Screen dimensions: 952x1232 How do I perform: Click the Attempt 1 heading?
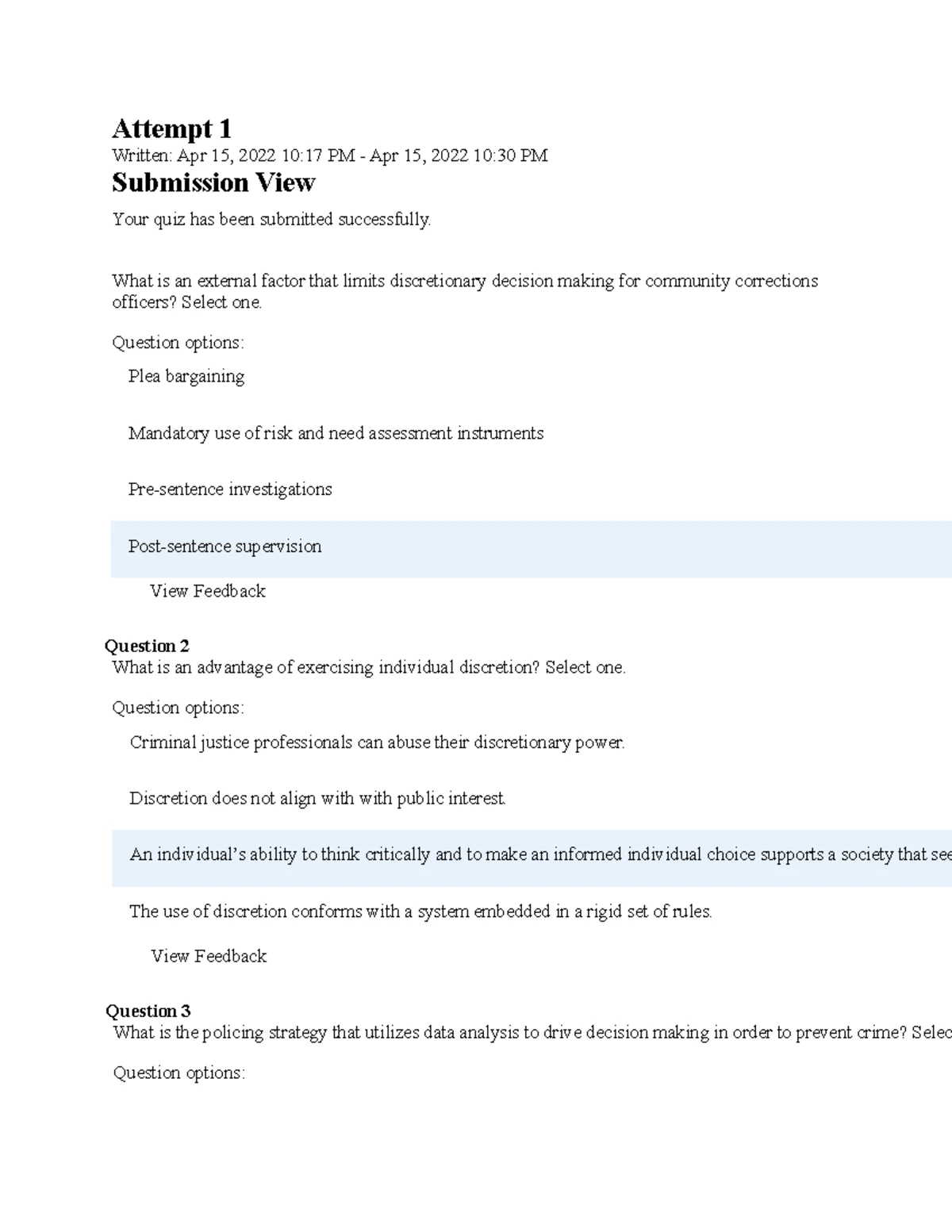[172, 129]
